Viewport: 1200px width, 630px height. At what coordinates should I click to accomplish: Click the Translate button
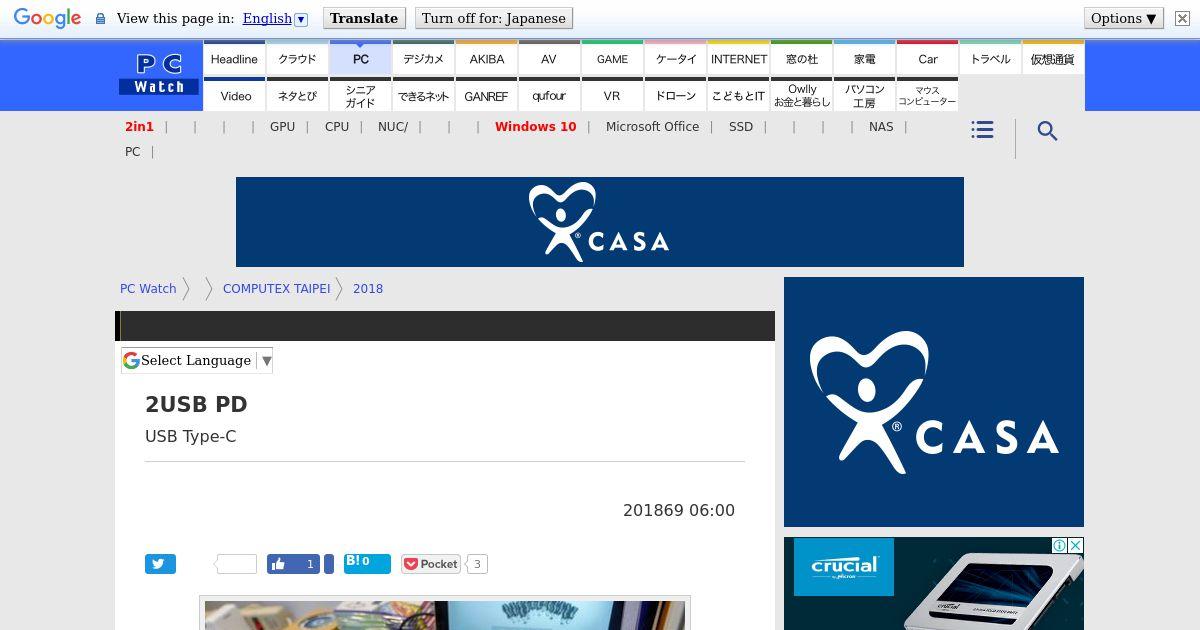click(364, 18)
